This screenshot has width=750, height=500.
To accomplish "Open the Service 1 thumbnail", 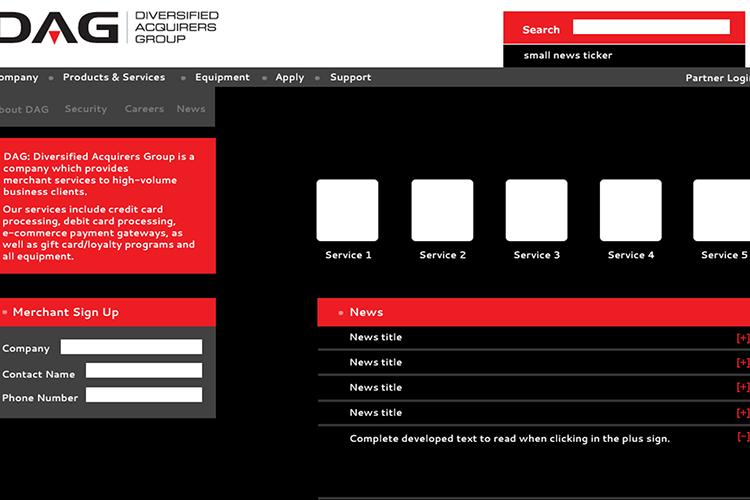I will pyautogui.click(x=347, y=210).
